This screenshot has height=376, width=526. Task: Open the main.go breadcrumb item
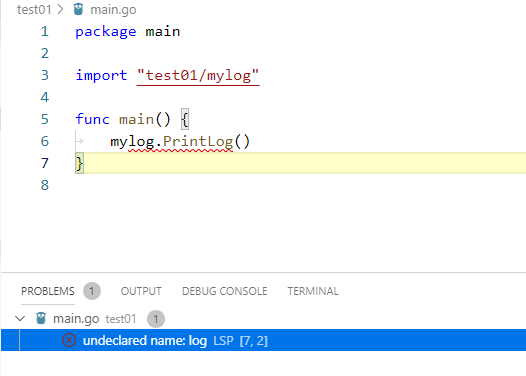pyautogui.click(x=113, y=10)
